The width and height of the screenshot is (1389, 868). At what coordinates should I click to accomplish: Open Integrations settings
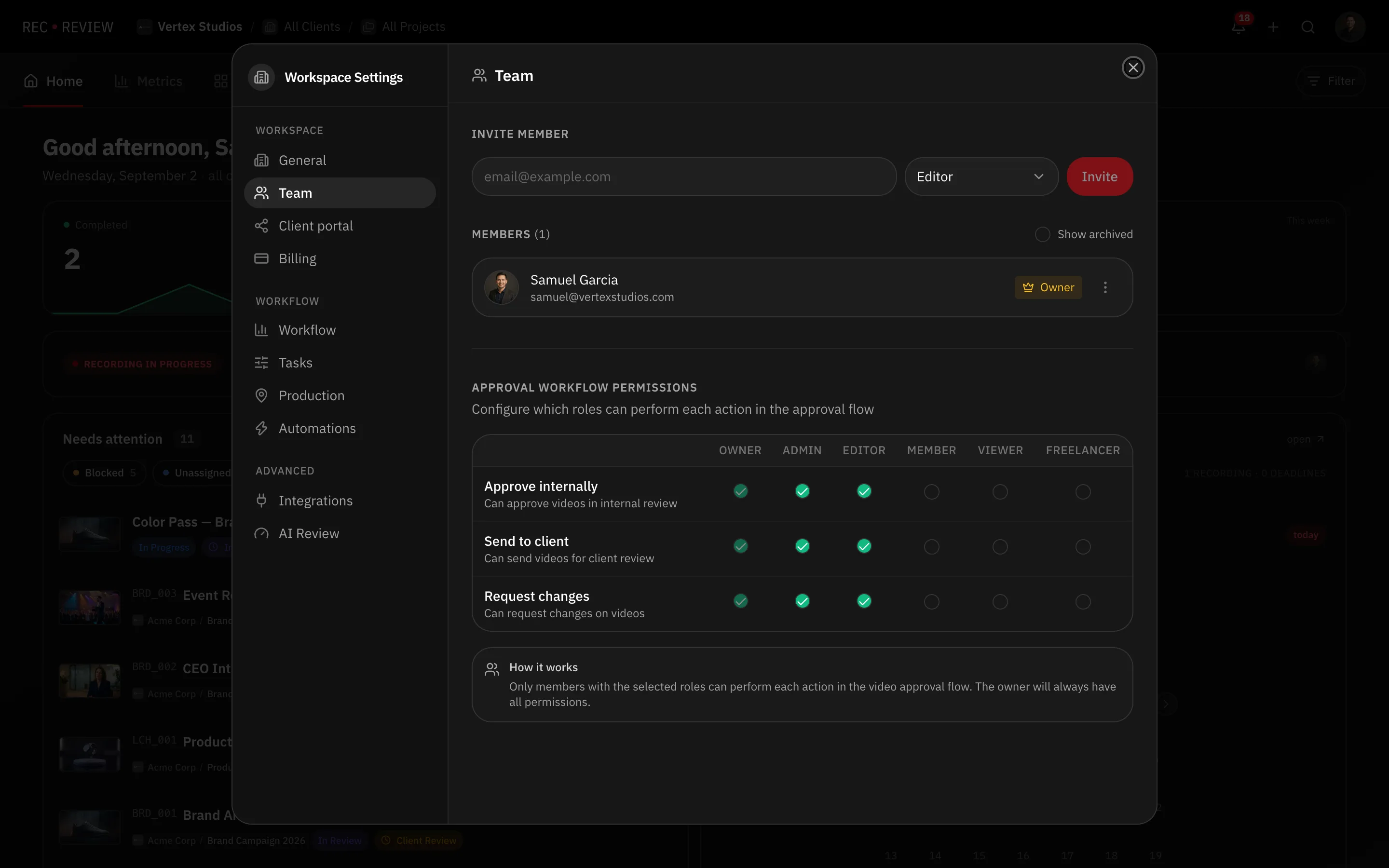tap(340, 501)
